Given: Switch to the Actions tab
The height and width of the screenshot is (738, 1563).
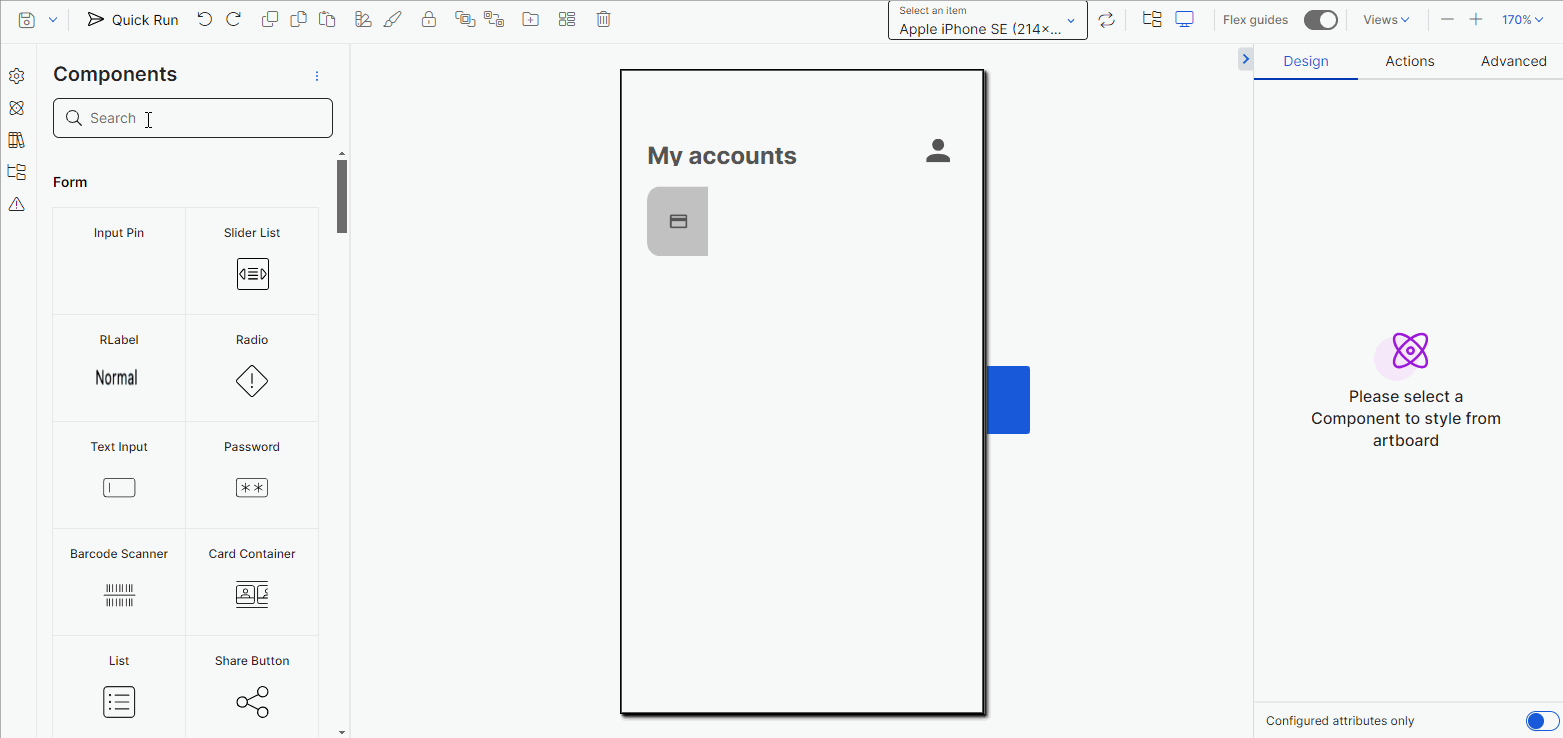Looking at the screenshot, I should [x=1409, y=61].
